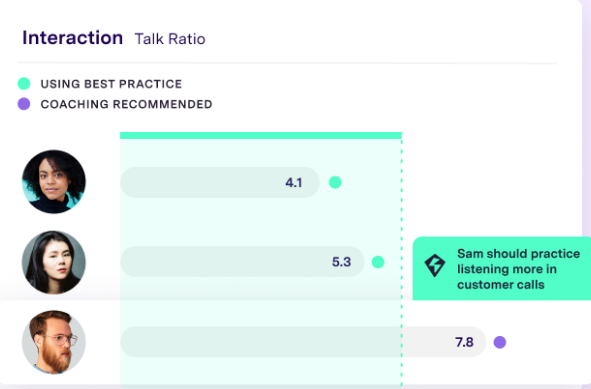Open the curly-haired woman's avatar
The image size is (591, 389).
(x=54, y=182)
